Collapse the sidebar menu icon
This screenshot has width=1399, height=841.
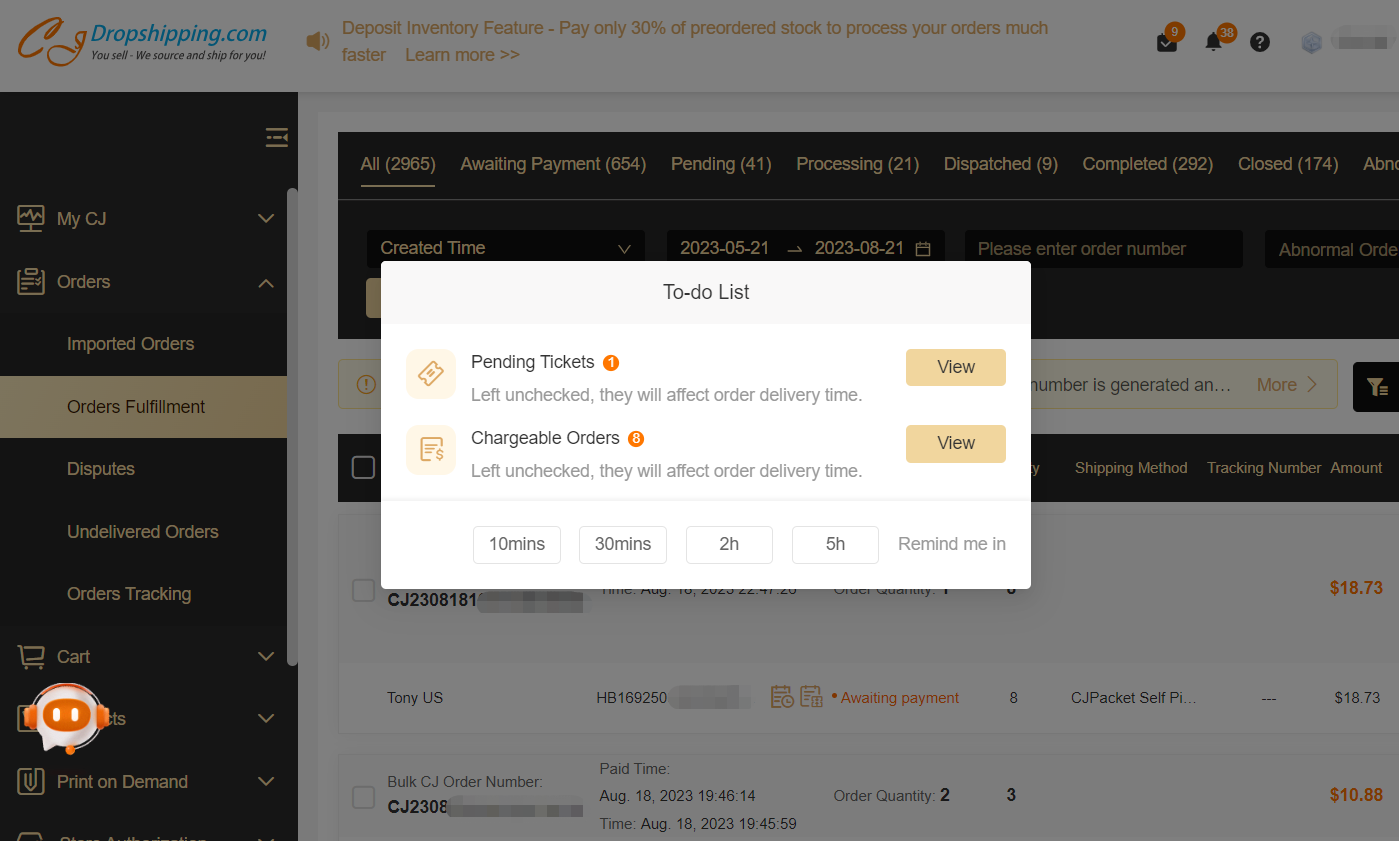(x=276, y=138)
